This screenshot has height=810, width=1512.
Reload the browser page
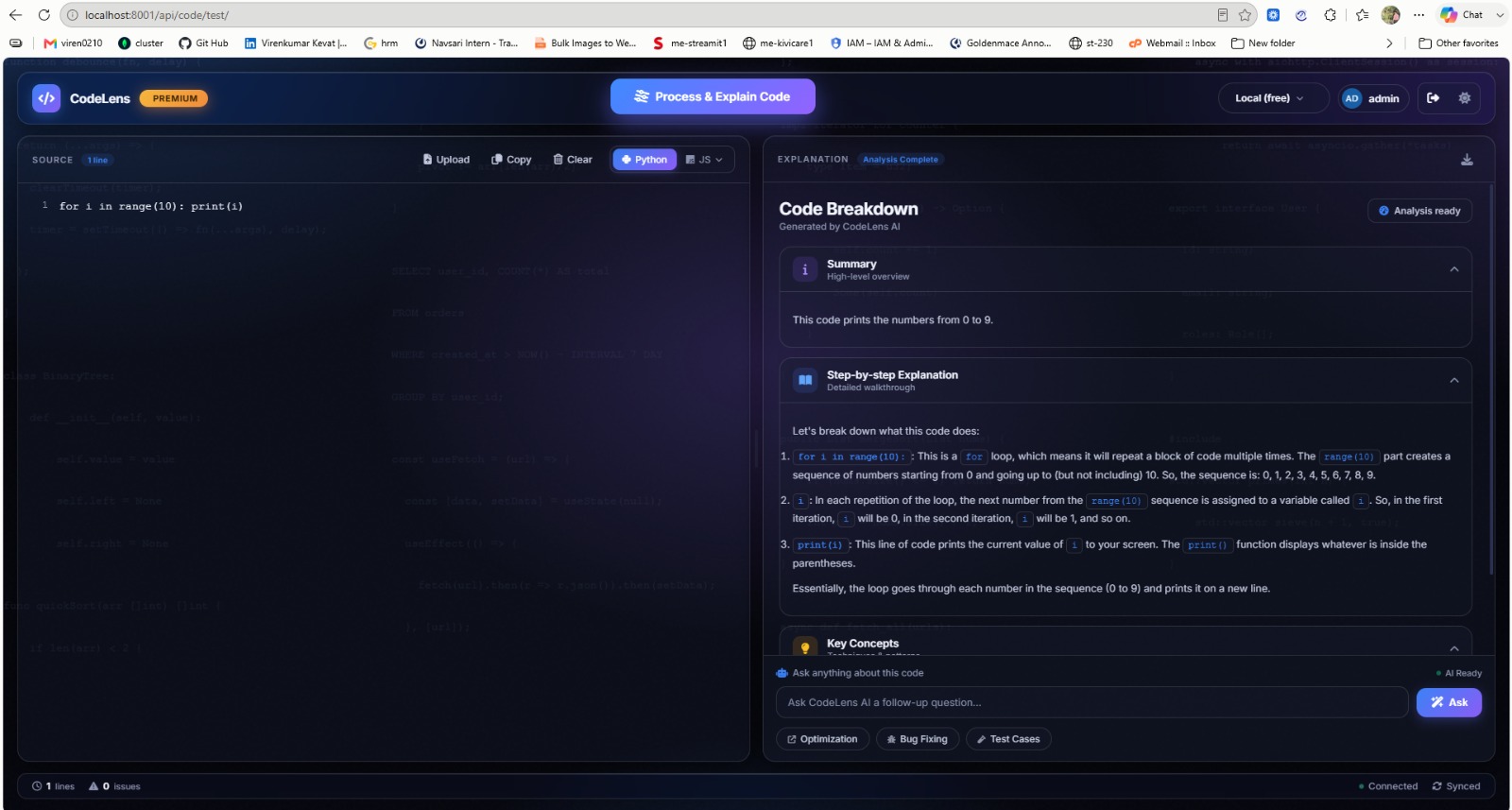44,15
